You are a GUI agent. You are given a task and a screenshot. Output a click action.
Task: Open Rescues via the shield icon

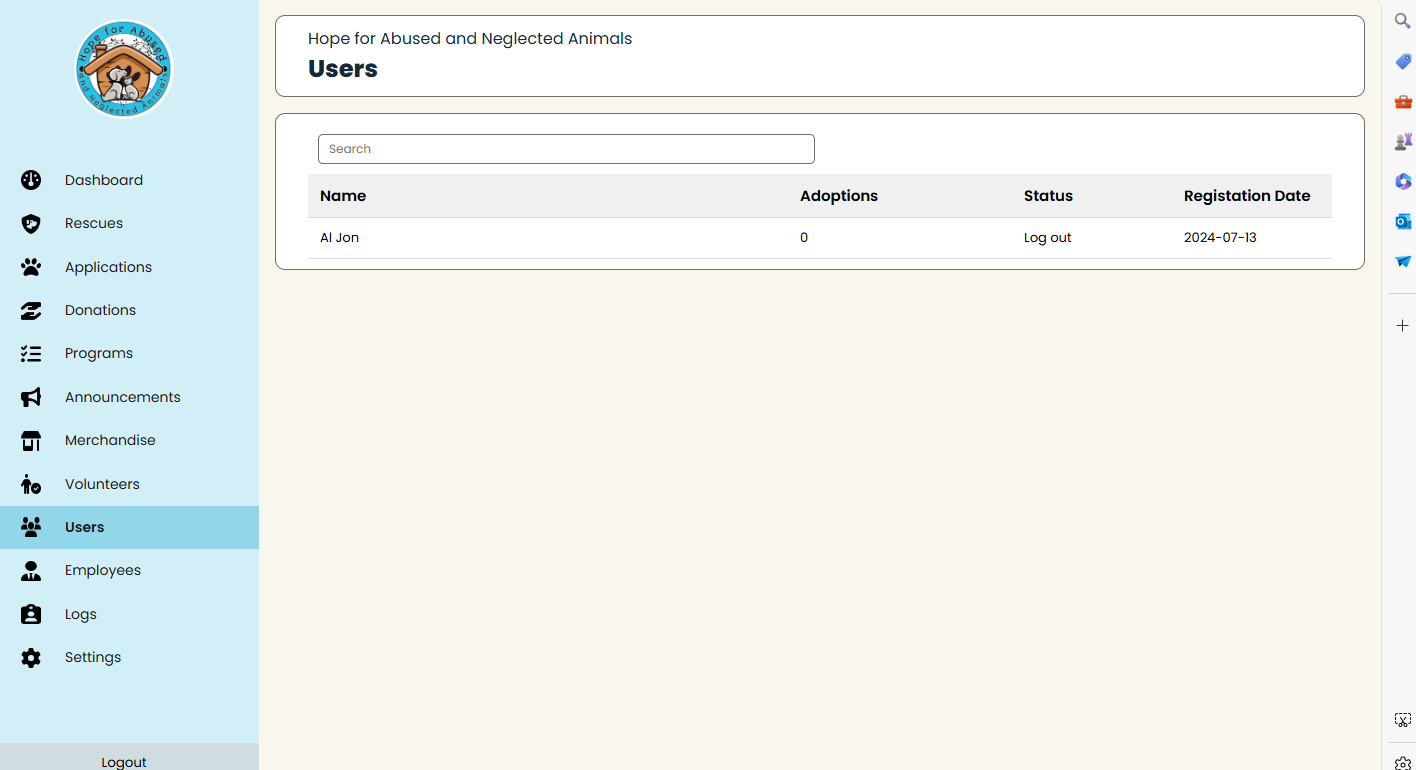31,223
